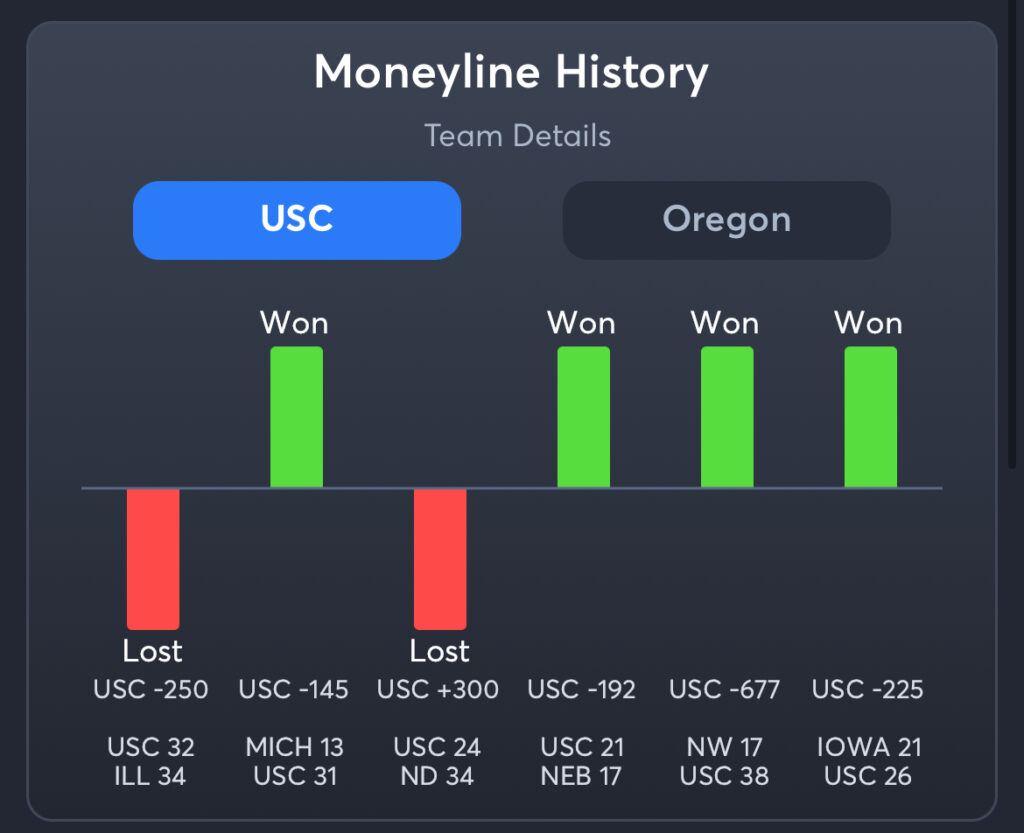This screenshot has height=833, width=1024.
Task: Switch to the Oregon team tab
Action: point(726,220)
